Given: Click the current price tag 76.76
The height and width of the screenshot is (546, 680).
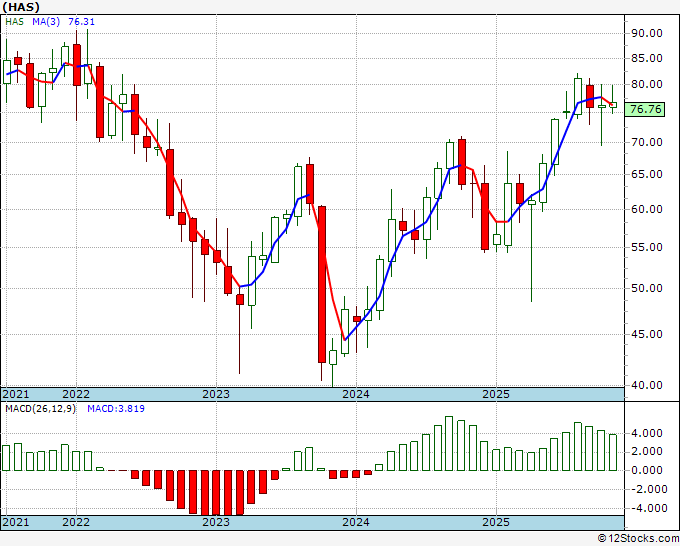Looking at the screenshot, I should tap(646, 109).
